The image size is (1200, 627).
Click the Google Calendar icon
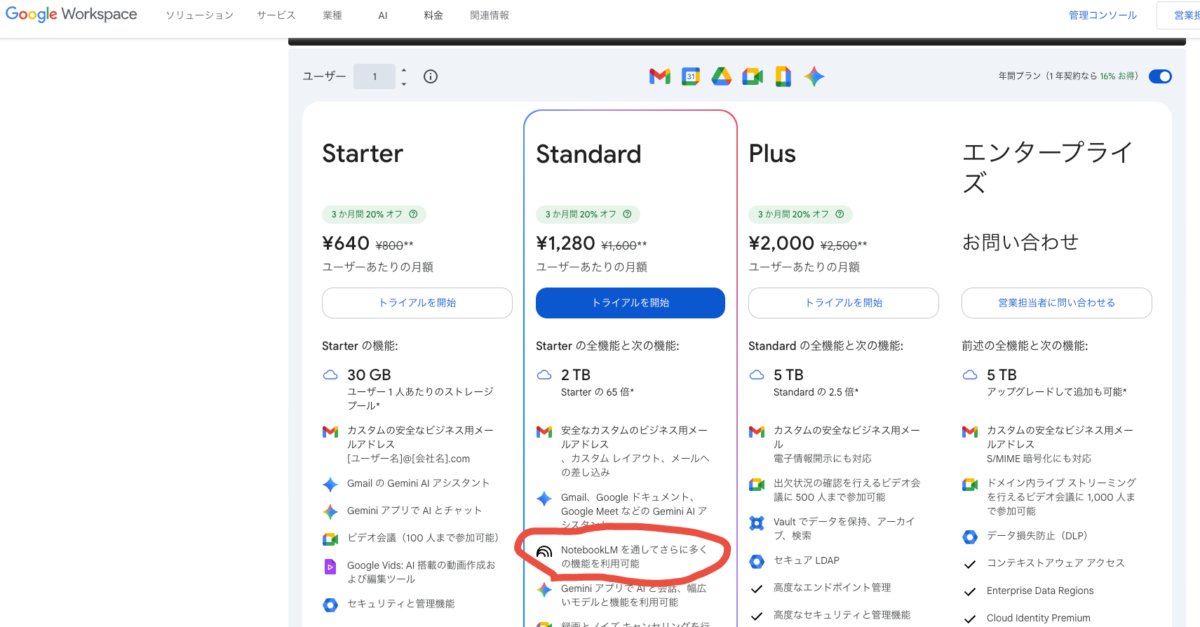pos(690,77)
